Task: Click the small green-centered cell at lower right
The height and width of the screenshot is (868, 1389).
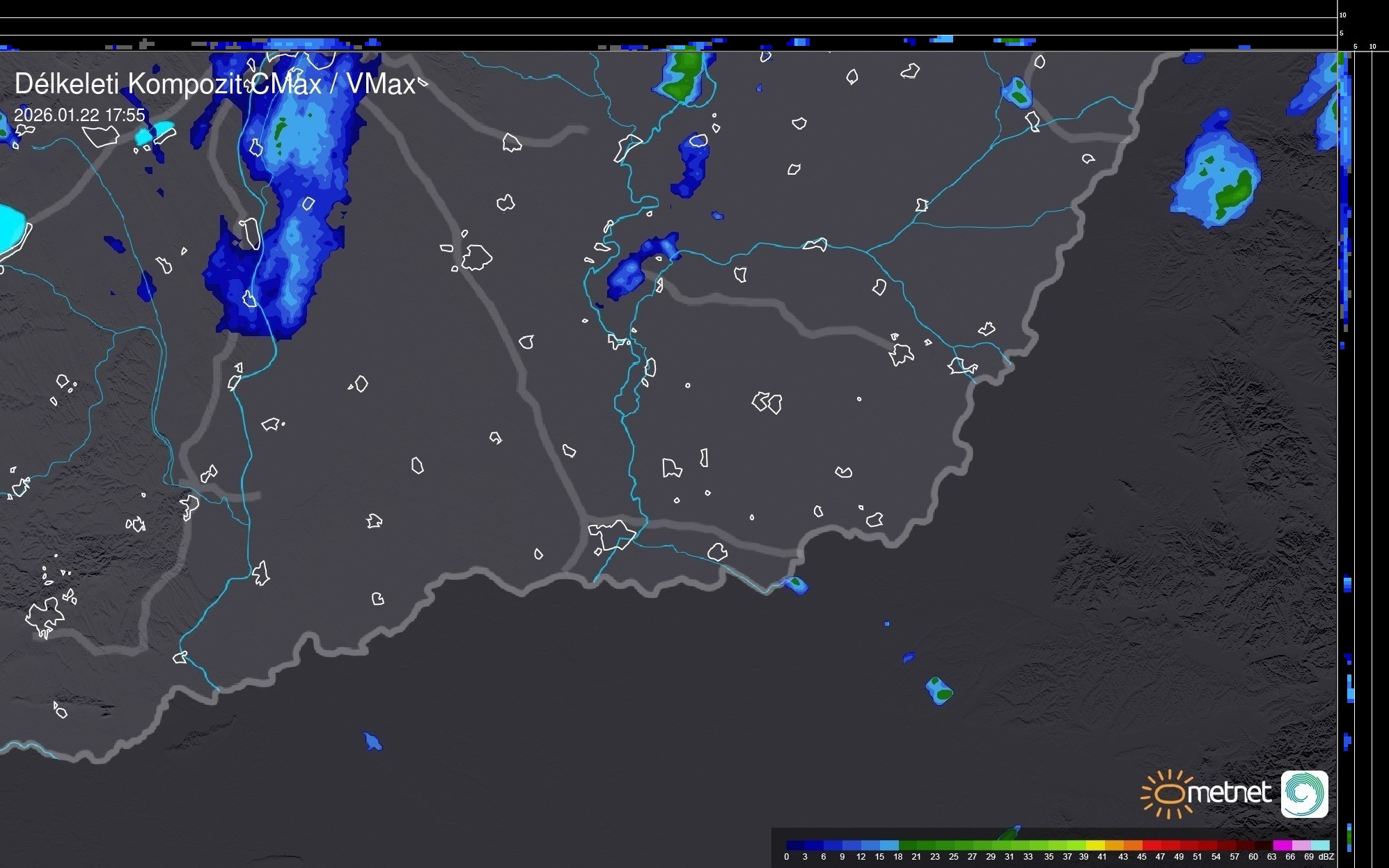Action: 939,691
